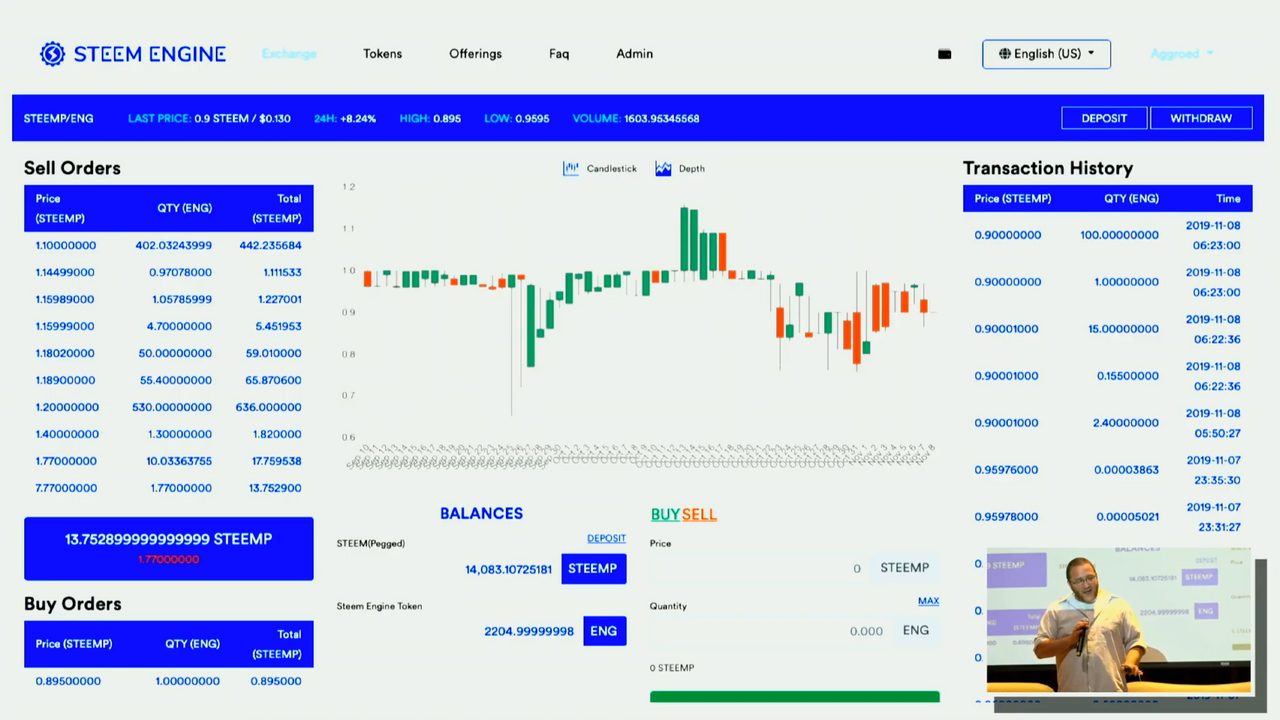Select sell order priced 1.20000000

(168, 407)
